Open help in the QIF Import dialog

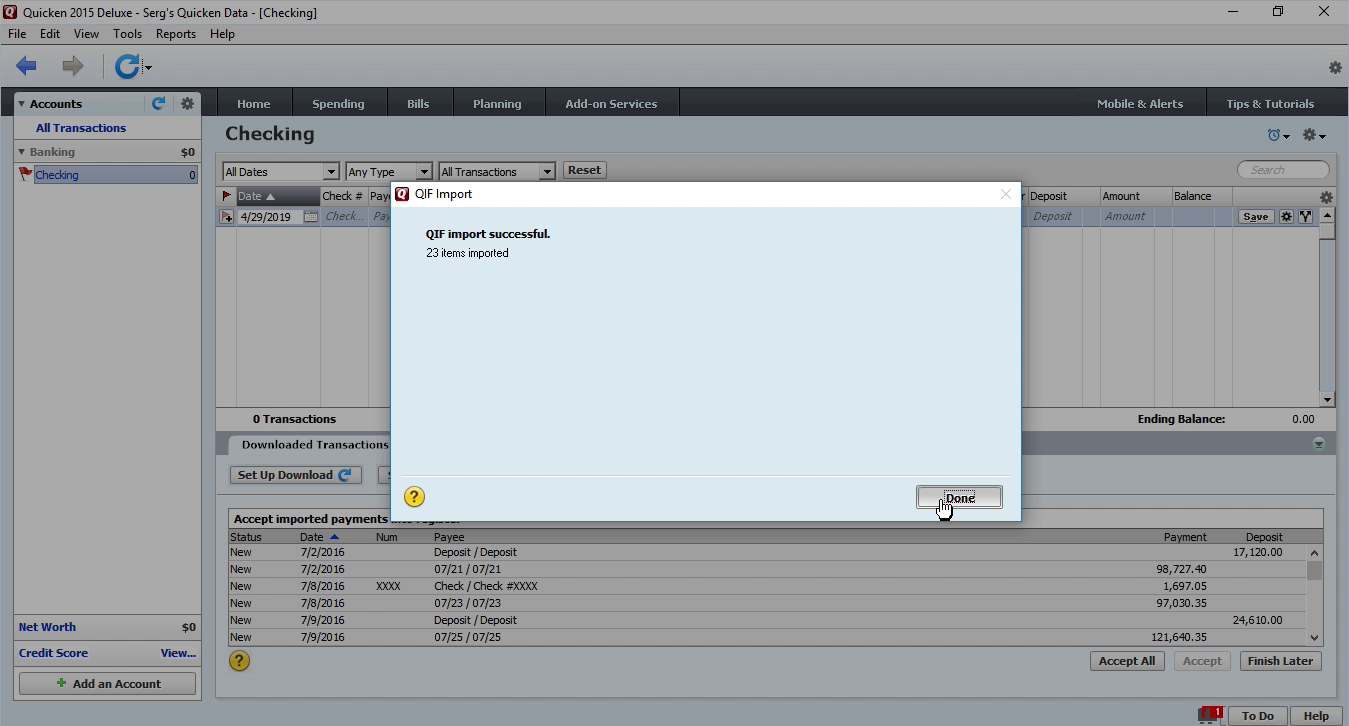coord(414,497)
